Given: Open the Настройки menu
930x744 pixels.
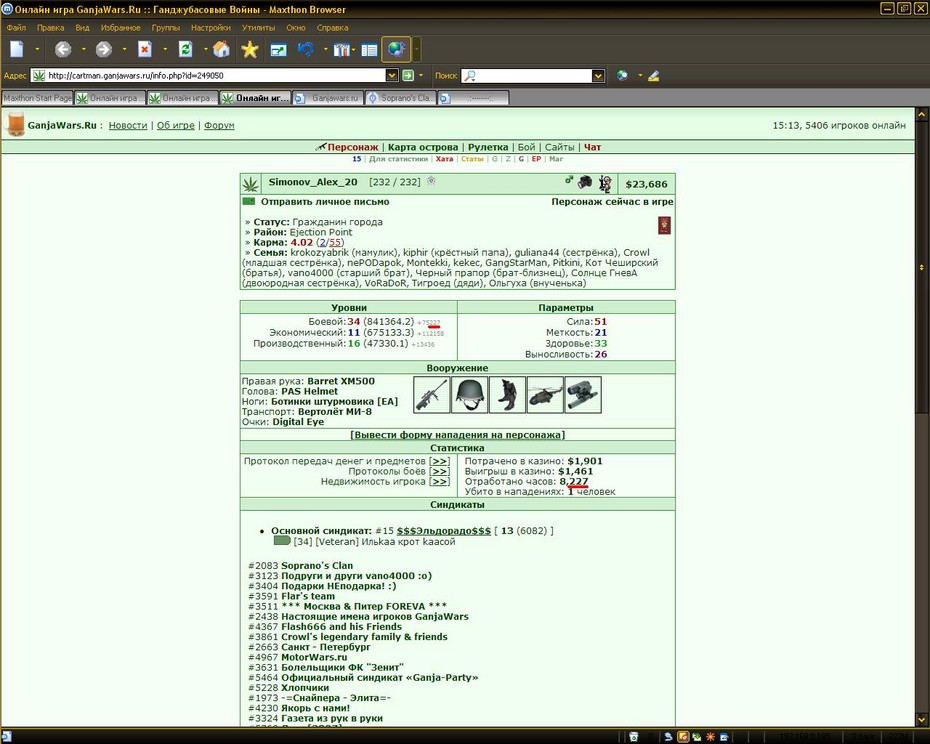Looking at the screenshot, I should pyautogui.click(x=211, y=27).
